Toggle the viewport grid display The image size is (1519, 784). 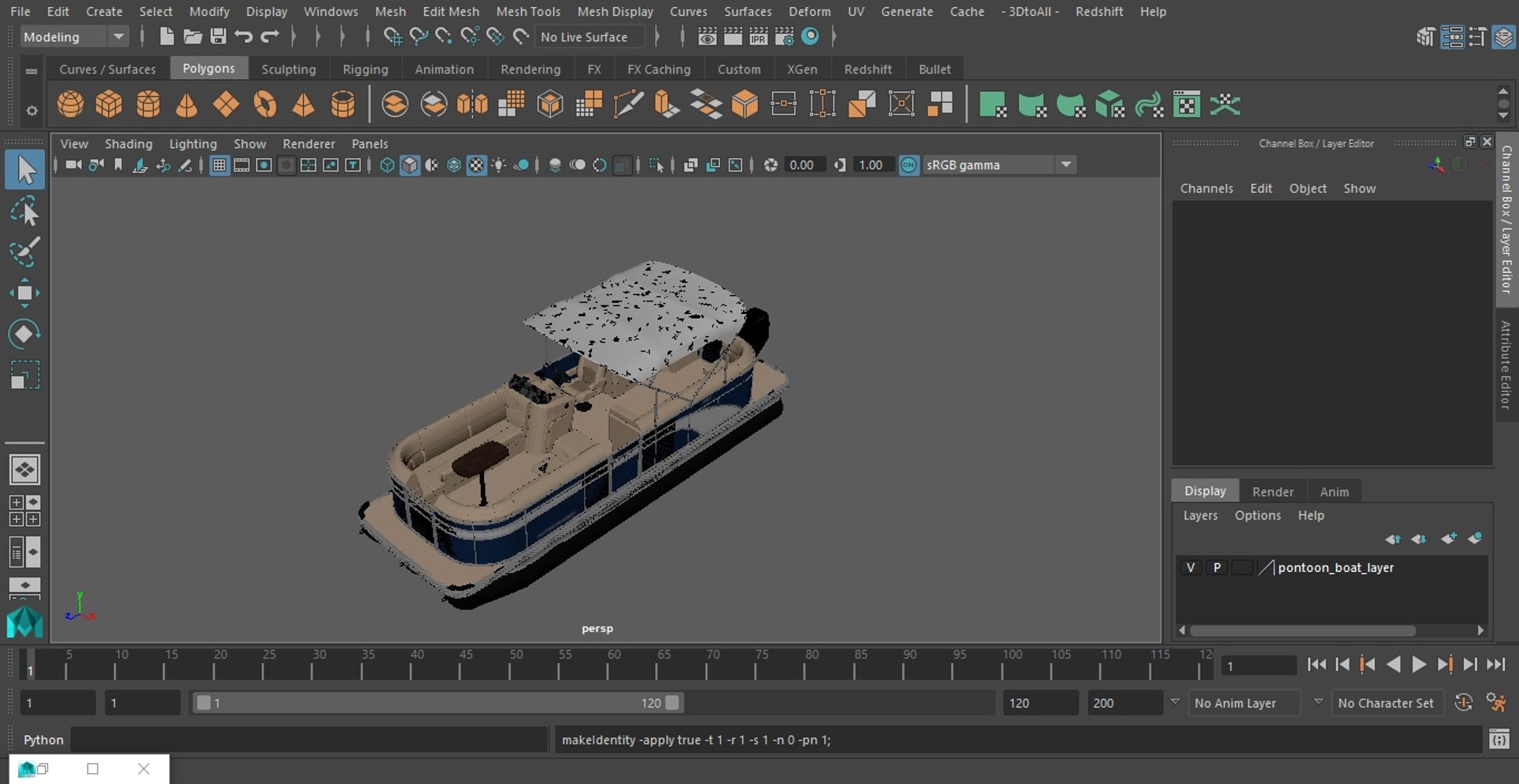coord(219,165)
